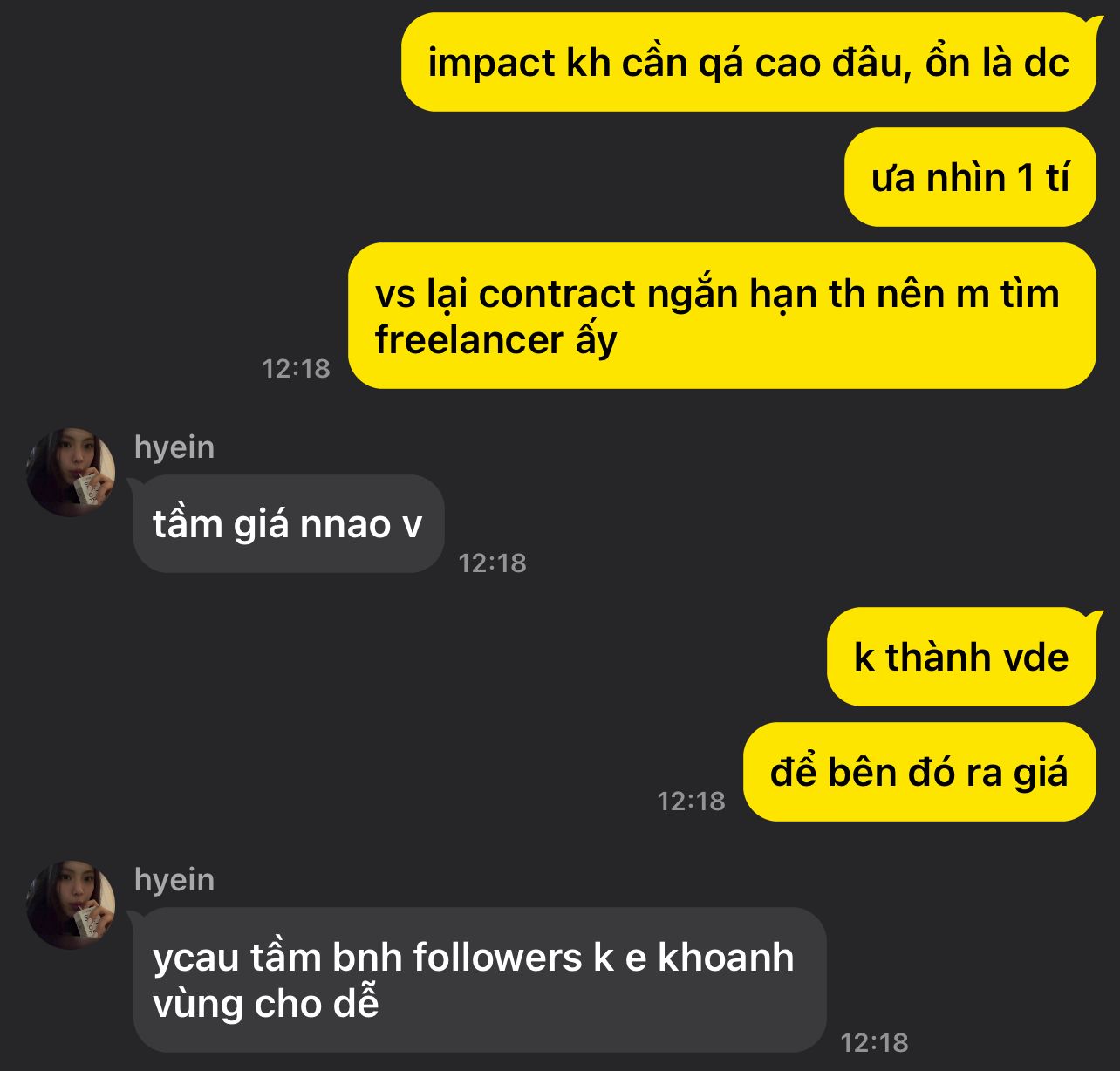Select the 'contract ngắn hạn' freelancer message

coord(722,316)
